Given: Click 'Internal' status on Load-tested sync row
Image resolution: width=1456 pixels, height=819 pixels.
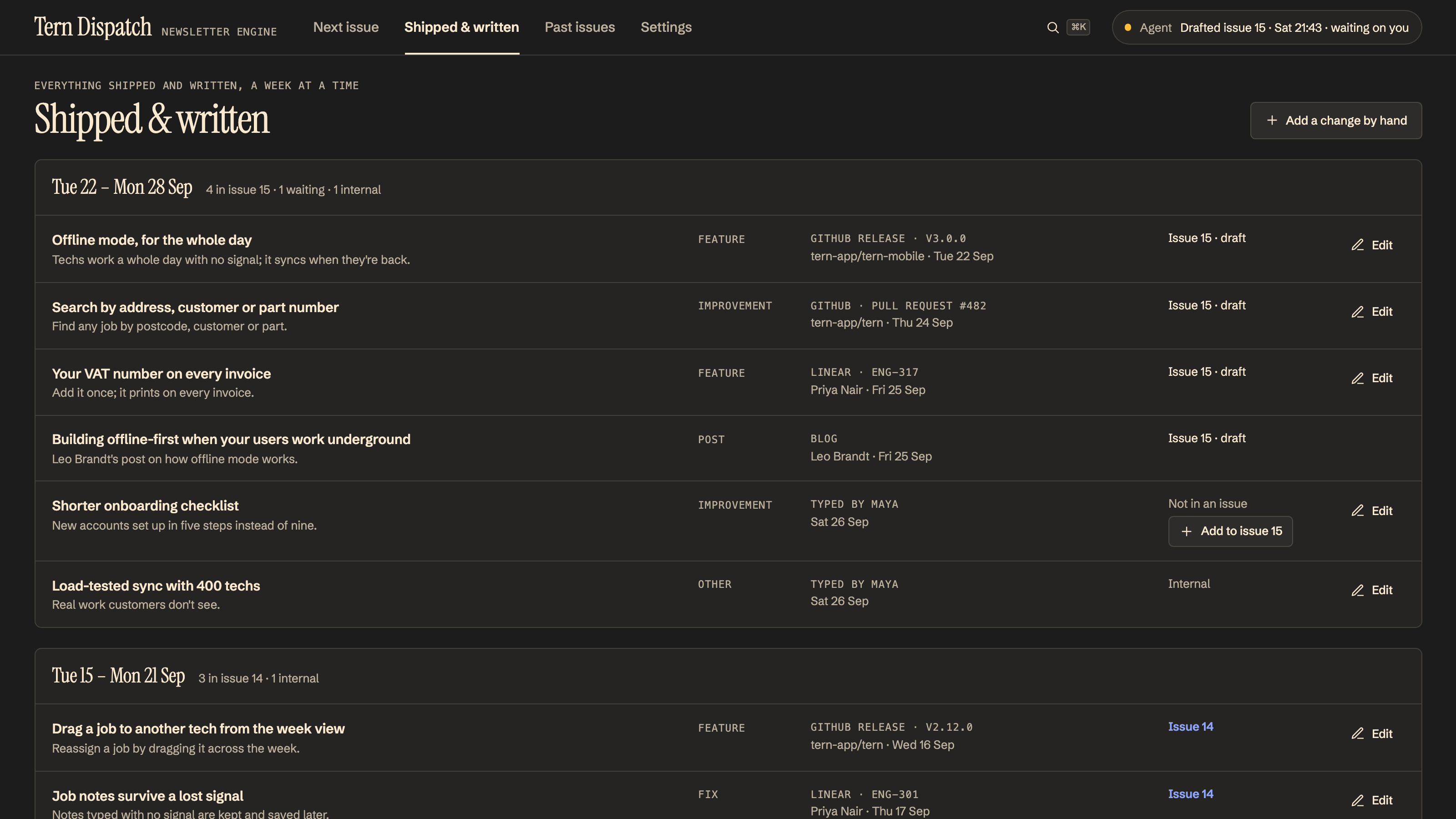Looking at the screenshot, I should [x=1188, y=584].
